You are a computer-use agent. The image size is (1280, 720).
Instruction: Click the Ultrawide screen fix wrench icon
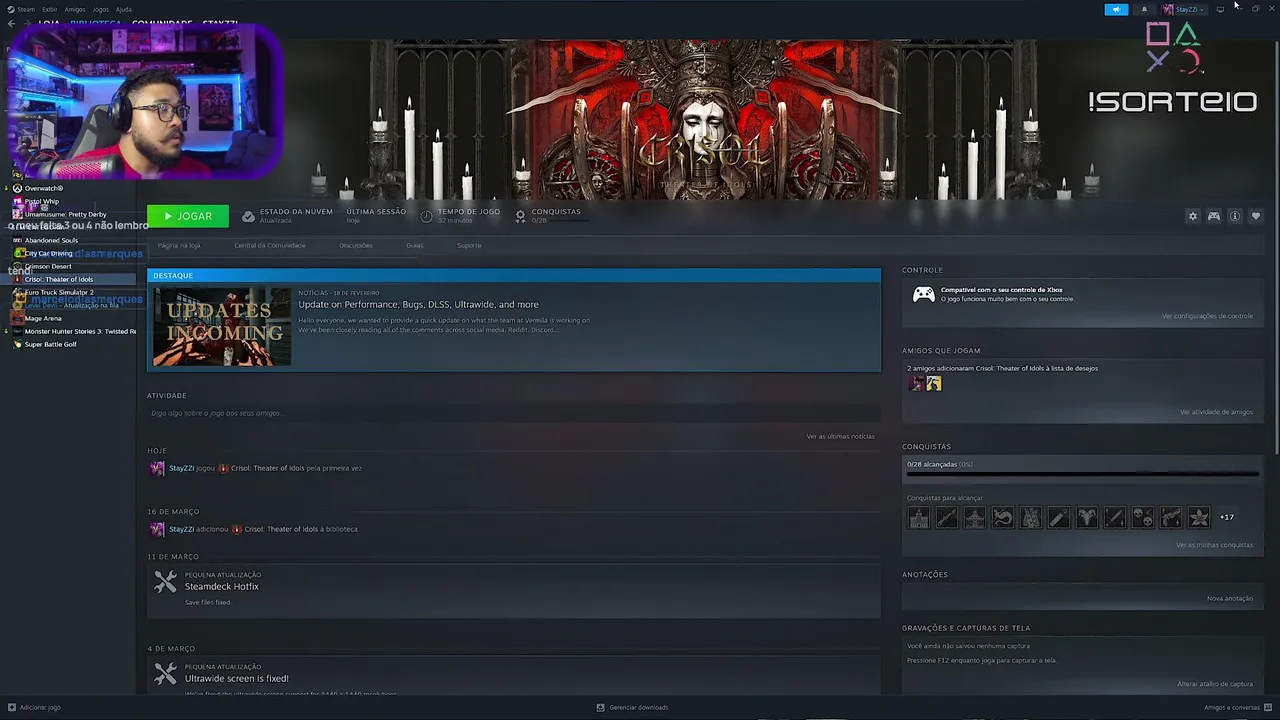pos(165,675)
